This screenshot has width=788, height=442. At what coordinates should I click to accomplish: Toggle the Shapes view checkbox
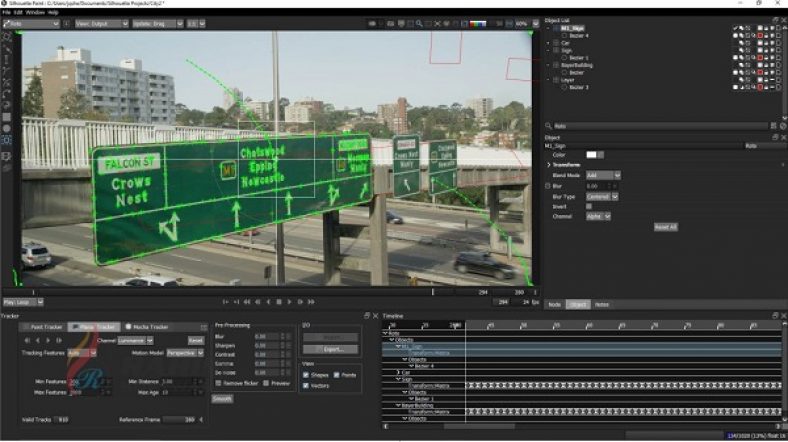pyautogui.click(x=305, y=374)
